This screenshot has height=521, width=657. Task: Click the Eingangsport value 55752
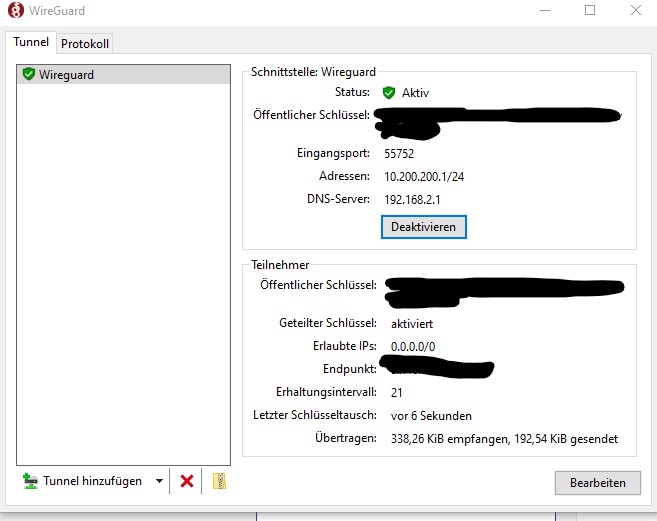(x=399, y=154)
